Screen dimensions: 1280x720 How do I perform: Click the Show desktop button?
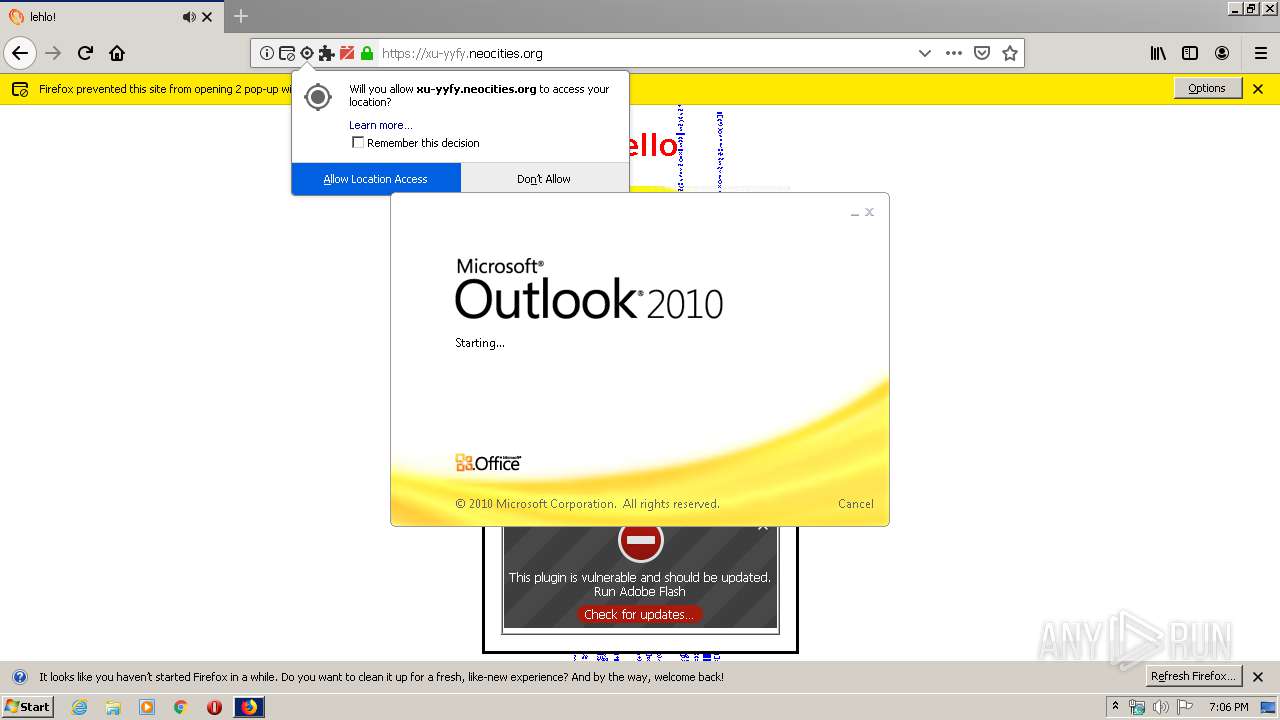coord(1270,707)
